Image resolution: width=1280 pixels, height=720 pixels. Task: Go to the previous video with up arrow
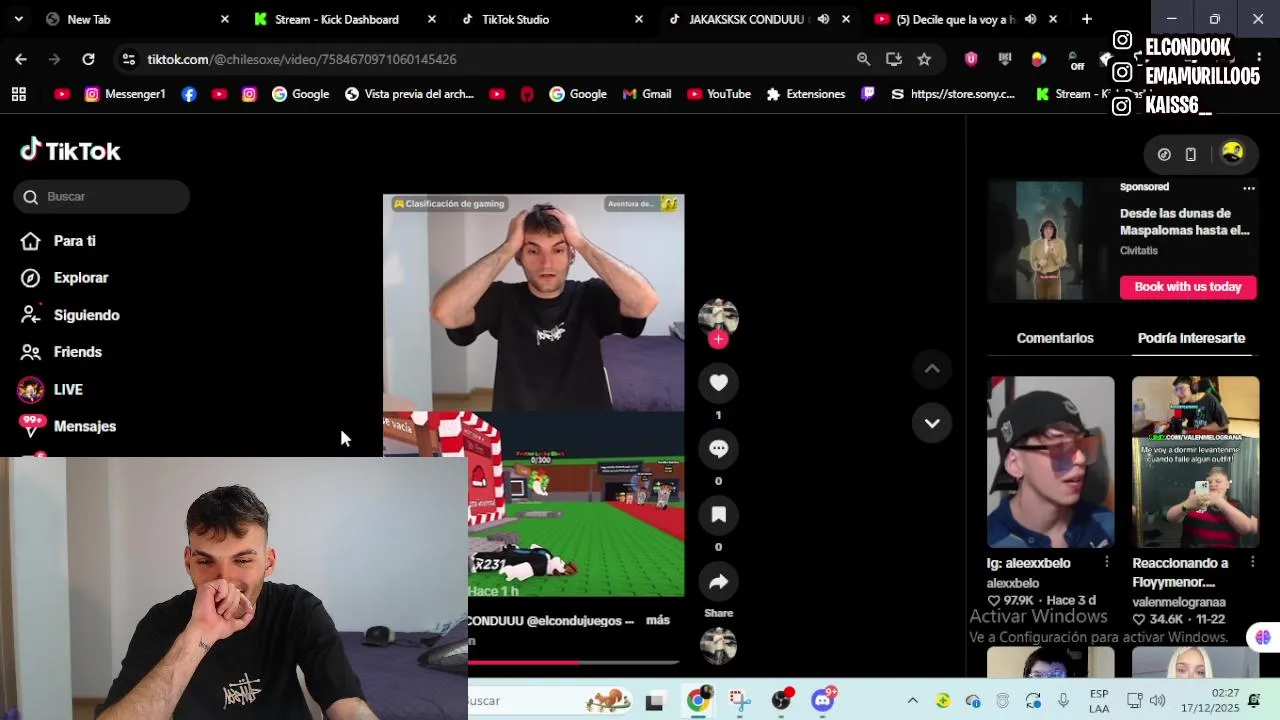tap(932, 369)
